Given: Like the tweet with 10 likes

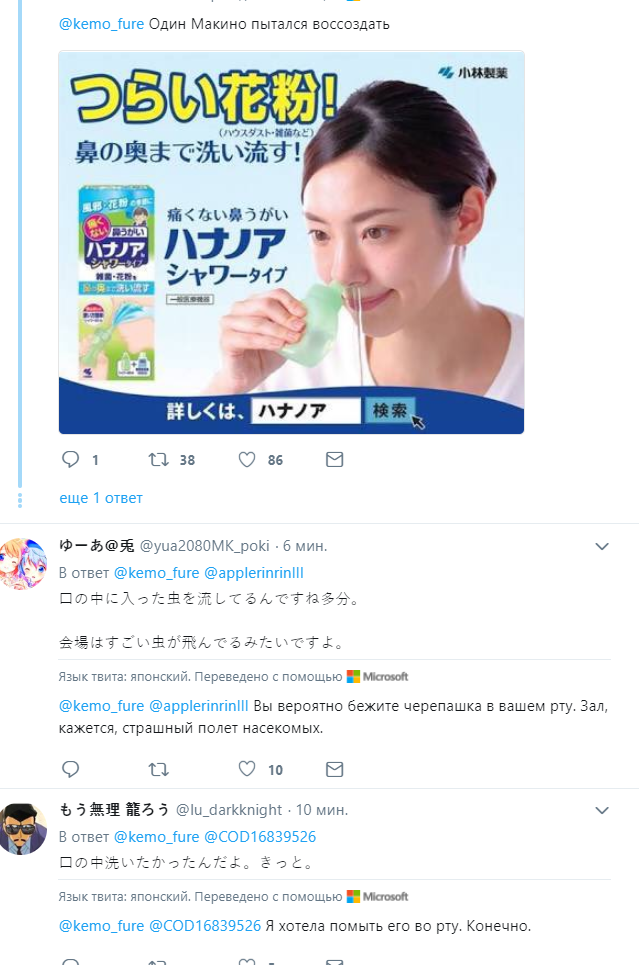Looking at the screenshot, I should pyautogui.click(x=247, y=769).
